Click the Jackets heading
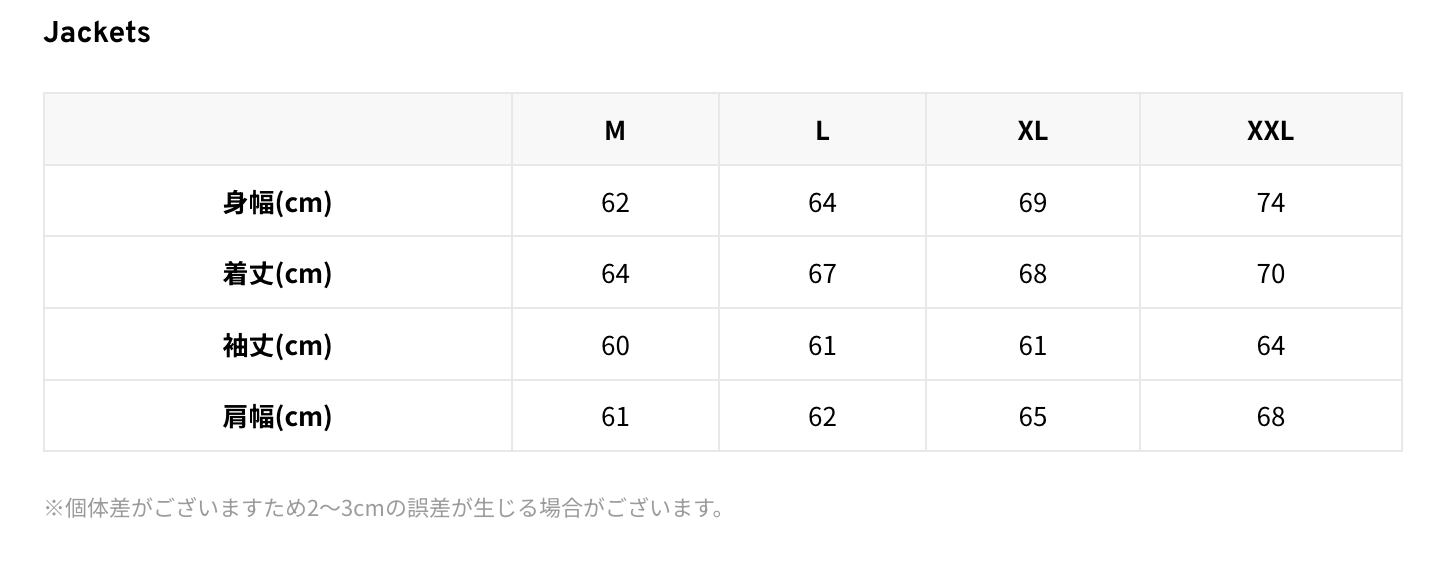This screenshot has height=568, width=1442. [x=97, y=32]
